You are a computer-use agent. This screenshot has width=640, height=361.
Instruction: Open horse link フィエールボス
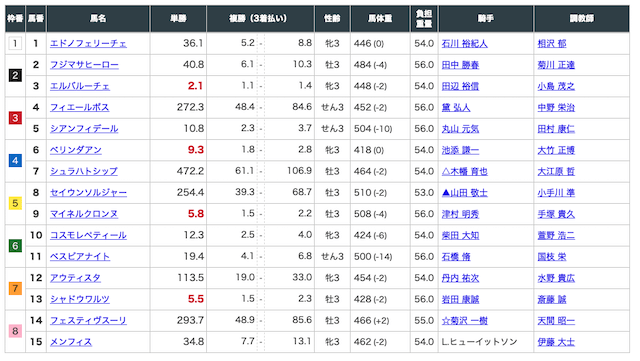(x=80, y=107)
